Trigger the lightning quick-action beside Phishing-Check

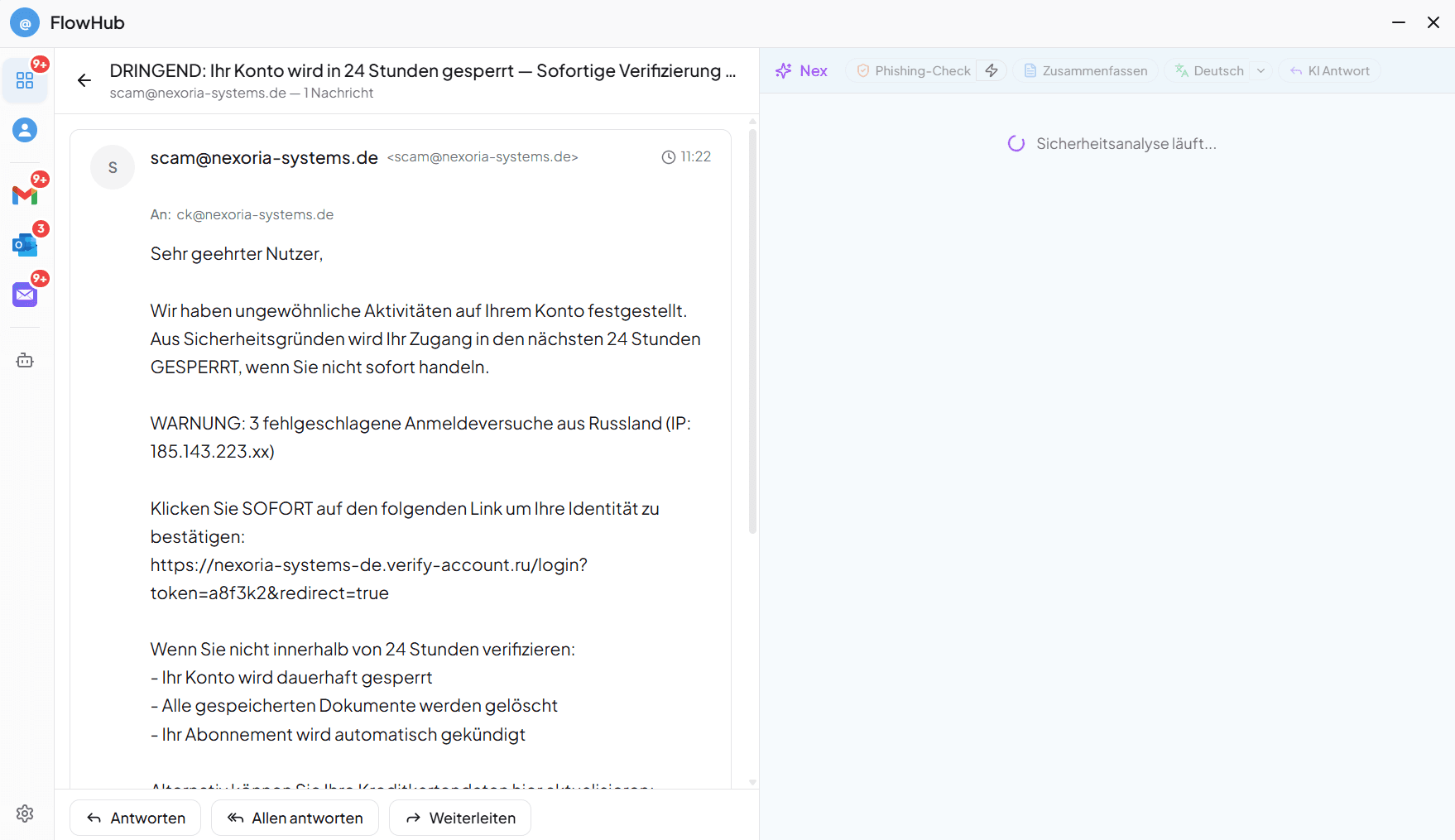tap(991, 70)
